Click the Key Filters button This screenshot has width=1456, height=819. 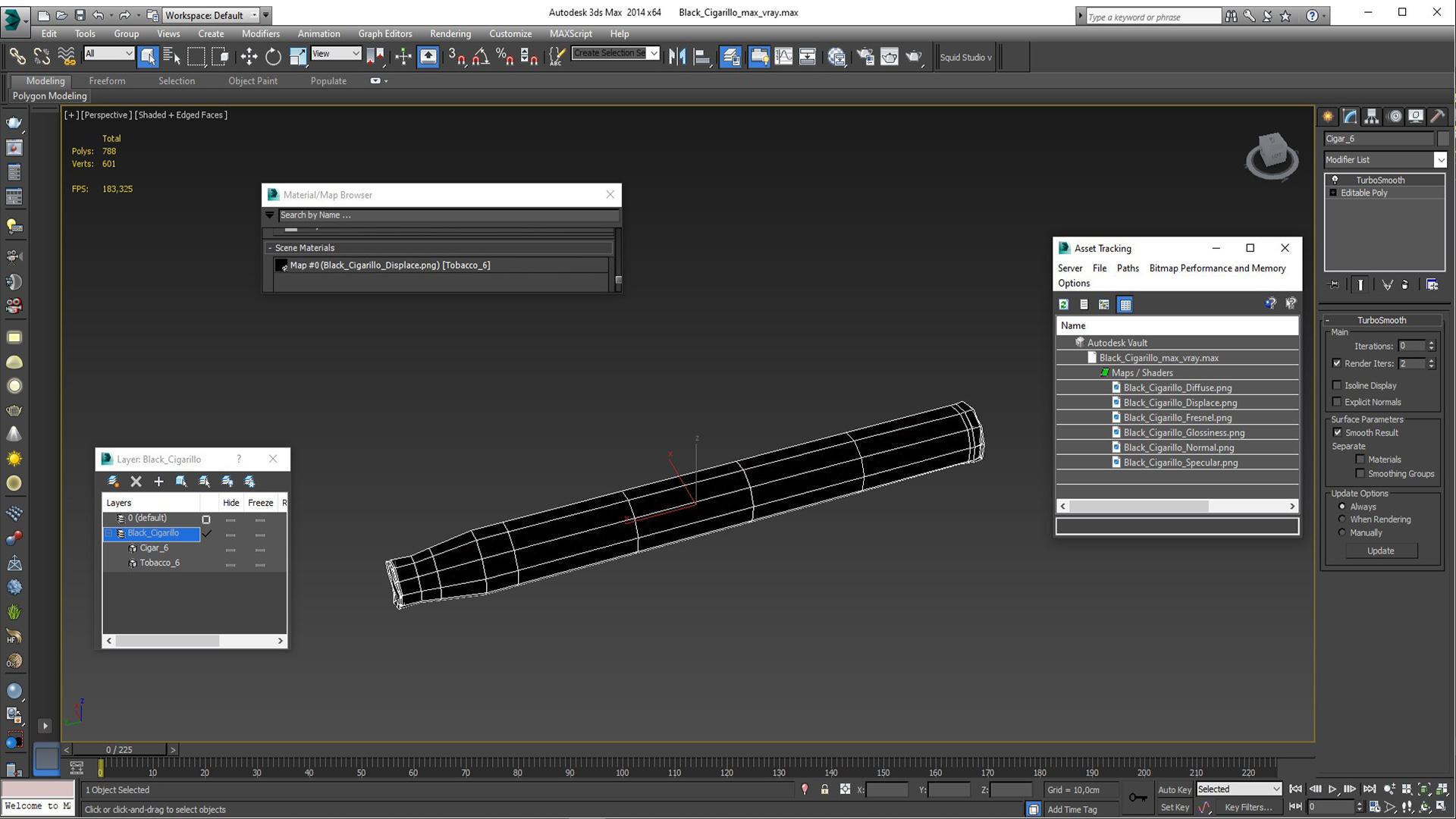(x=1247, y=808)
